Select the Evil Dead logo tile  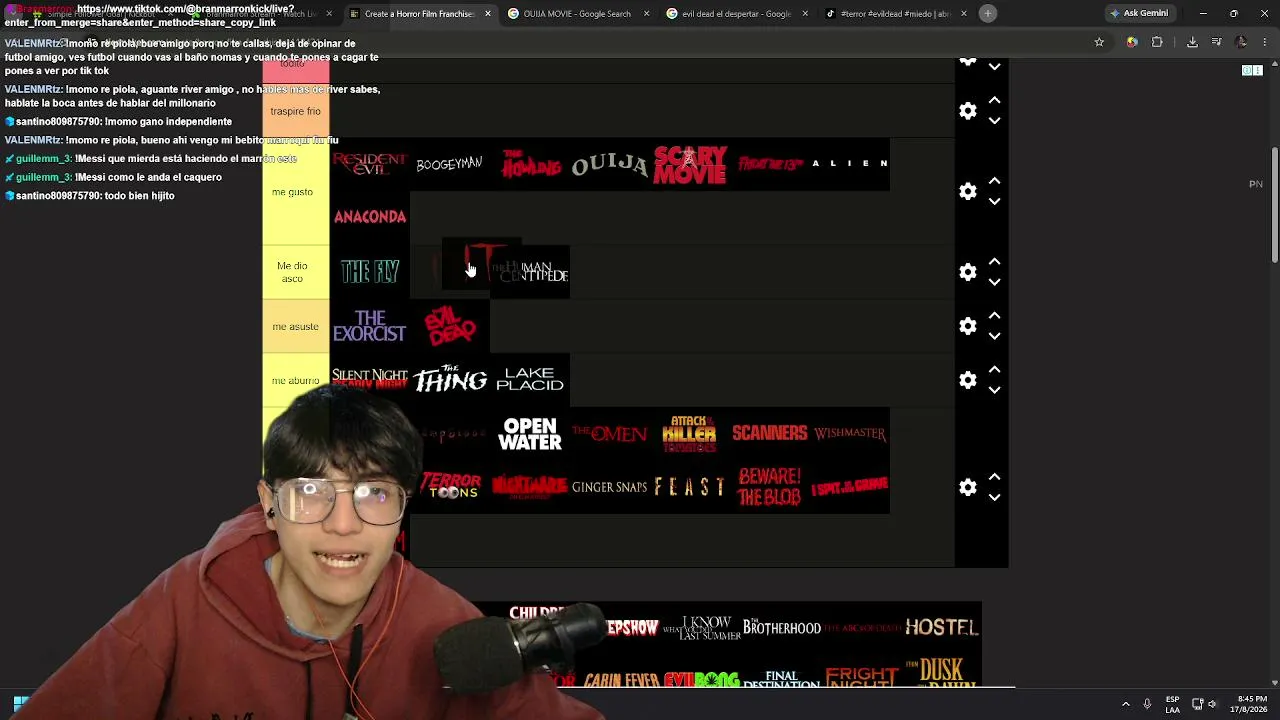(450, 326)
